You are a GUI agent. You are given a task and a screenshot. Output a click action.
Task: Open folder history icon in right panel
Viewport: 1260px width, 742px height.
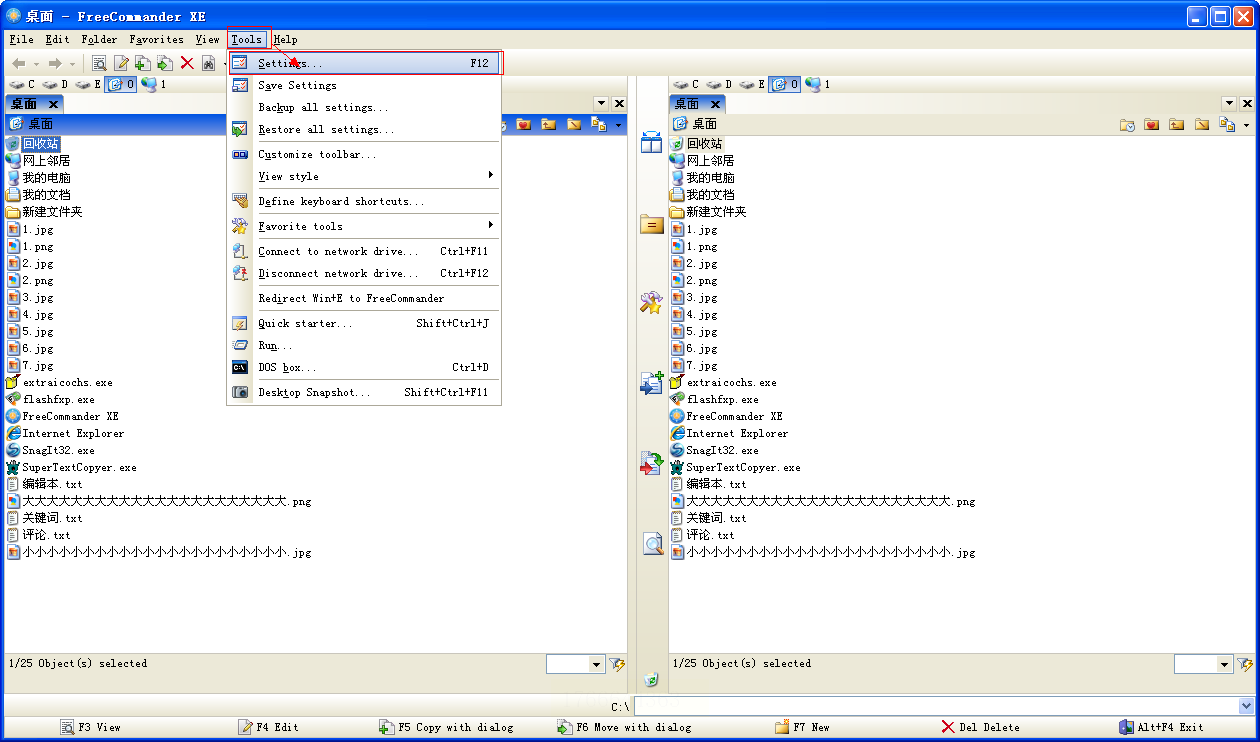1127,124
